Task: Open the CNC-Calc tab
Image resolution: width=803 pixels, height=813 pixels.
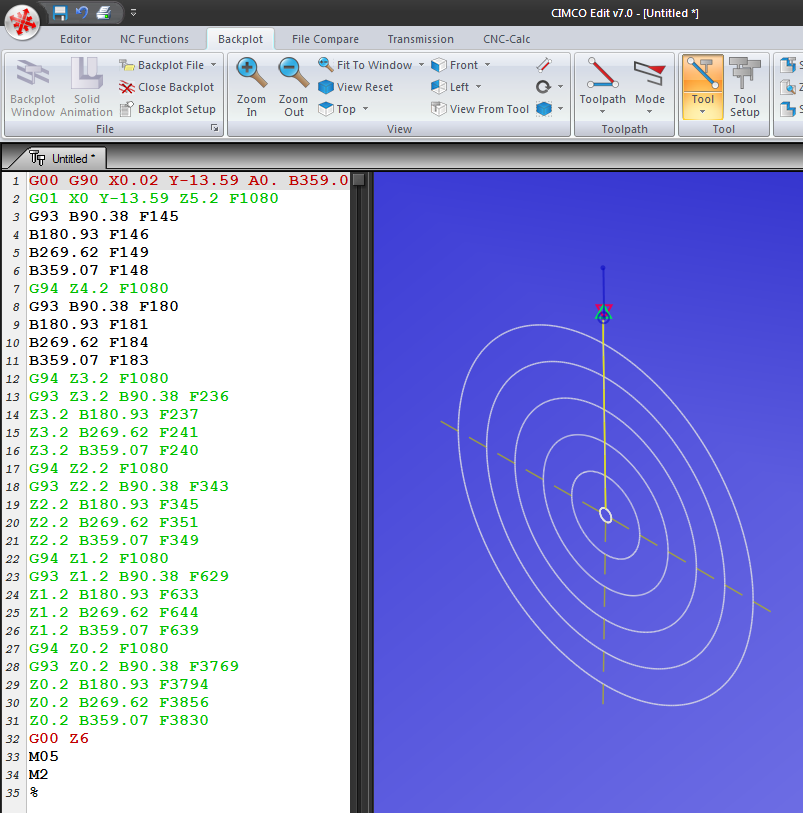Action: click(x=506, y=39)
